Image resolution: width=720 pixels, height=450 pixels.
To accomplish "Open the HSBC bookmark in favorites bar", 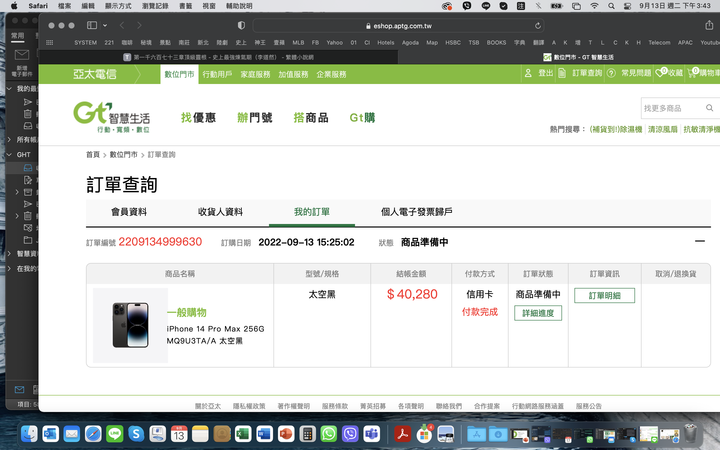I will (453, 42).
